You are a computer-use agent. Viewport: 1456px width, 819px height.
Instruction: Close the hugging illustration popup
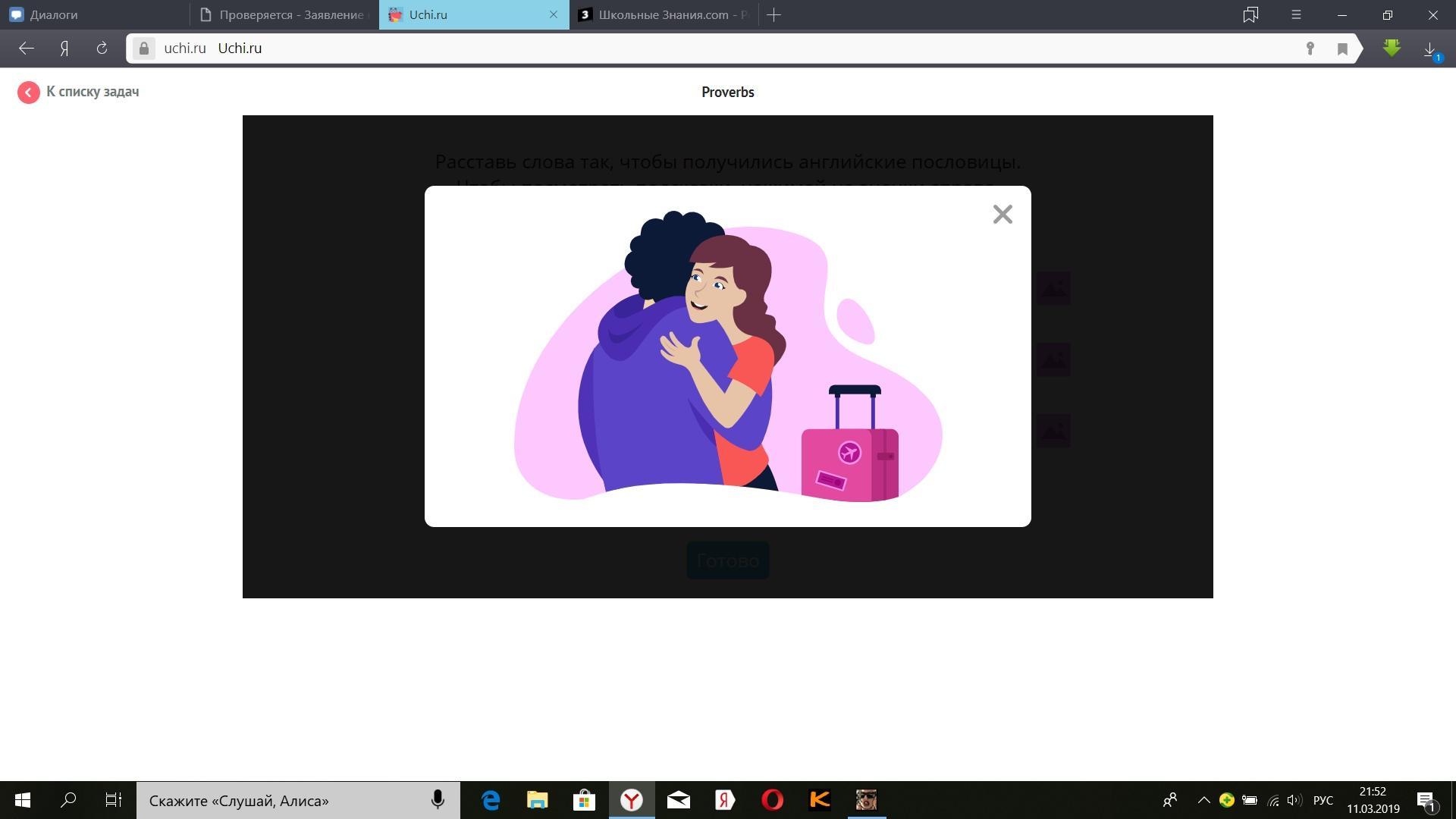pos(1003,215)
